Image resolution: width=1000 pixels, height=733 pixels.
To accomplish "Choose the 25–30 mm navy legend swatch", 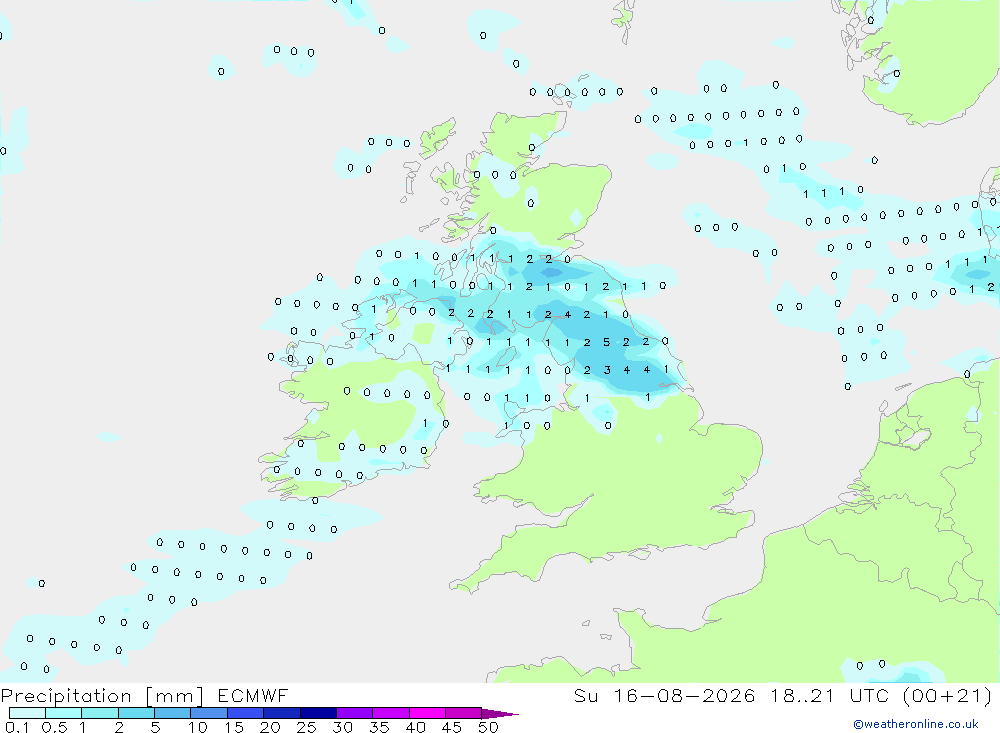I will (x=318, y=713).
